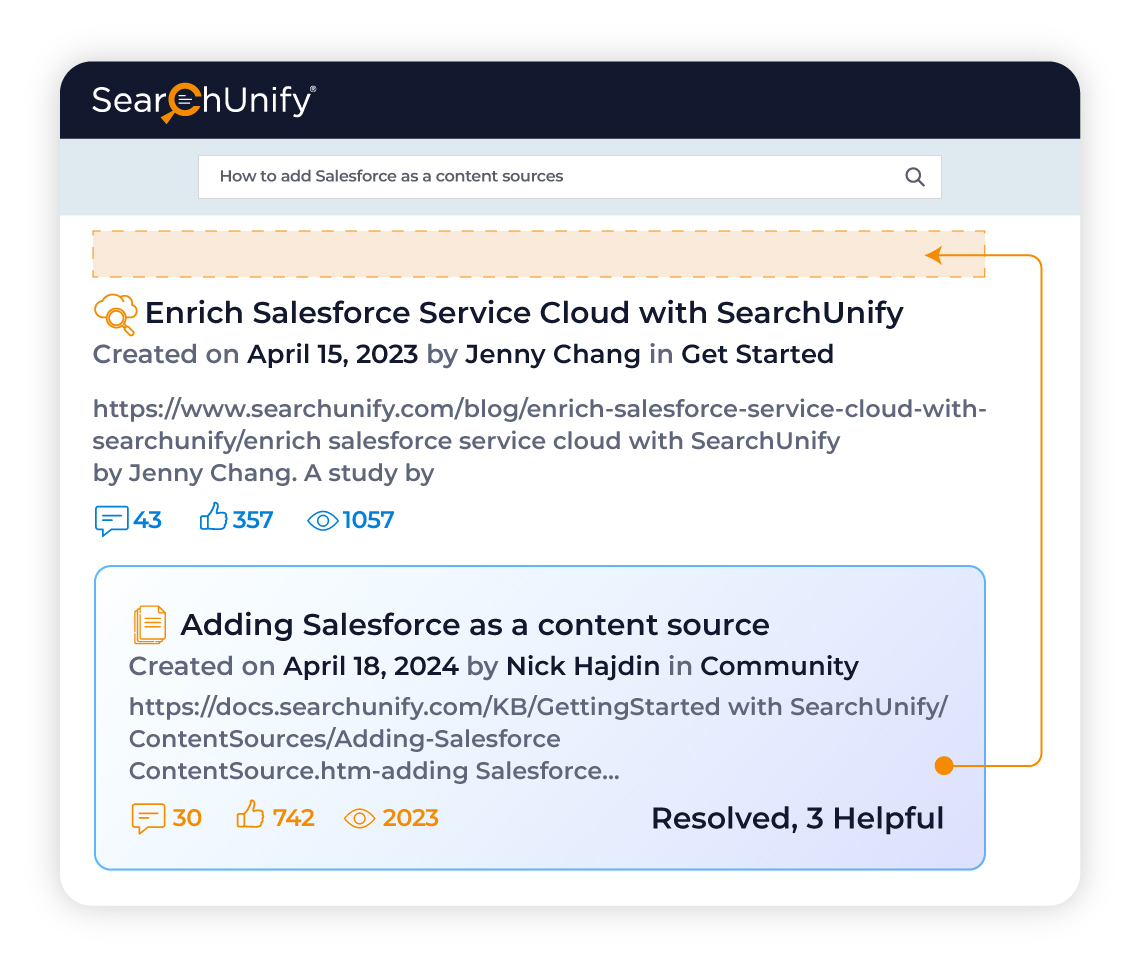Open Adding Salesforce as a content source result
This screenshot has height=964, width=1140.
475,625
